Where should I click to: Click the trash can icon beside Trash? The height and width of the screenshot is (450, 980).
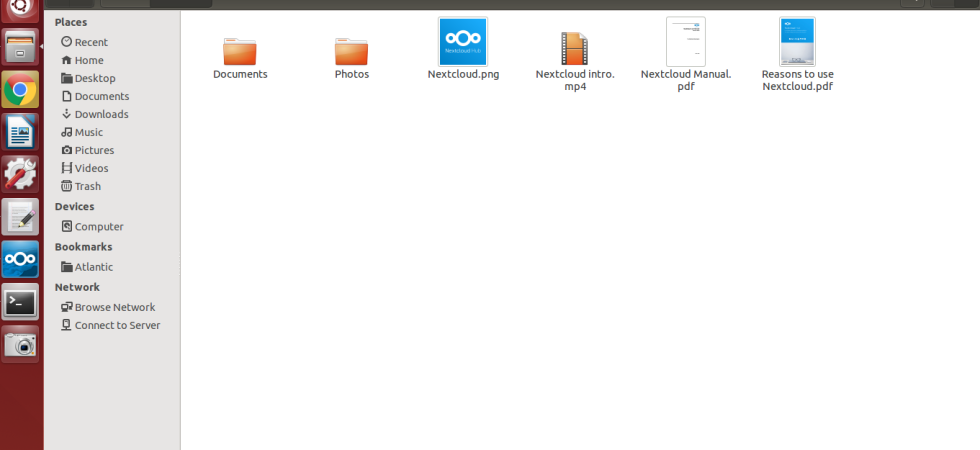pyautogui.click(x=66, y=186)
